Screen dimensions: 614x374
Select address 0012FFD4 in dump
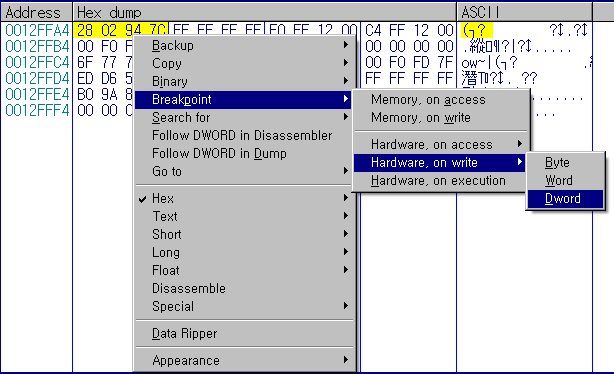(37, 78)
